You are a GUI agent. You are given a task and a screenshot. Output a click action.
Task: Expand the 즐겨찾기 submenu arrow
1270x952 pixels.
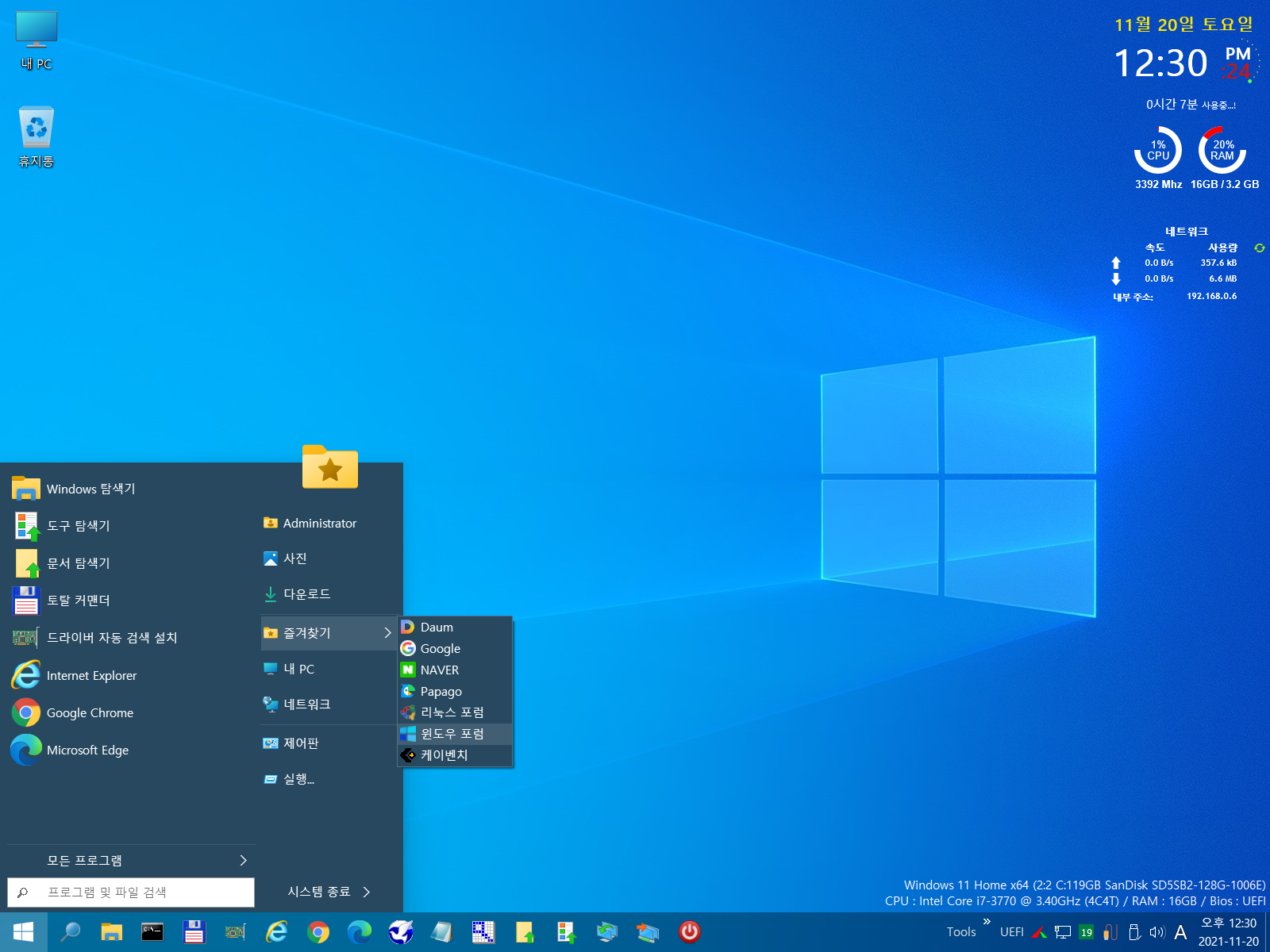pos(387,633)
